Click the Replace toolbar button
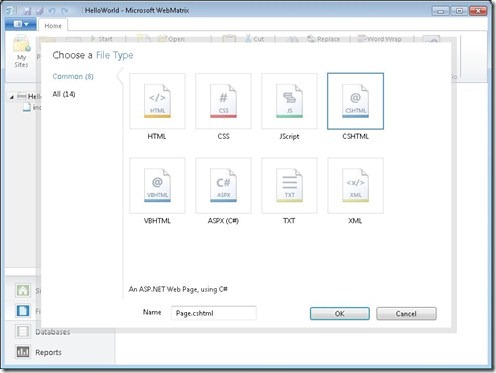Screen dimensions: 496x373 (324, 39)
